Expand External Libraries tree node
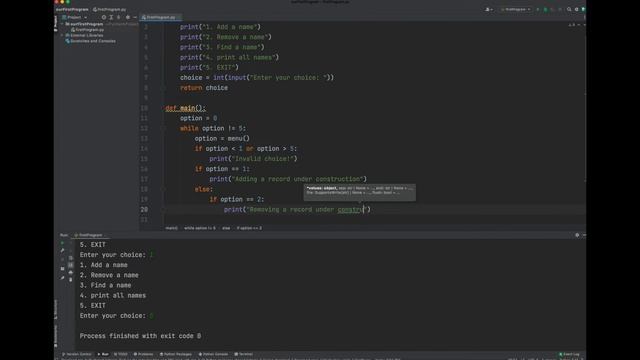Viewport: 640px width, 360px height. click(62, 36)
